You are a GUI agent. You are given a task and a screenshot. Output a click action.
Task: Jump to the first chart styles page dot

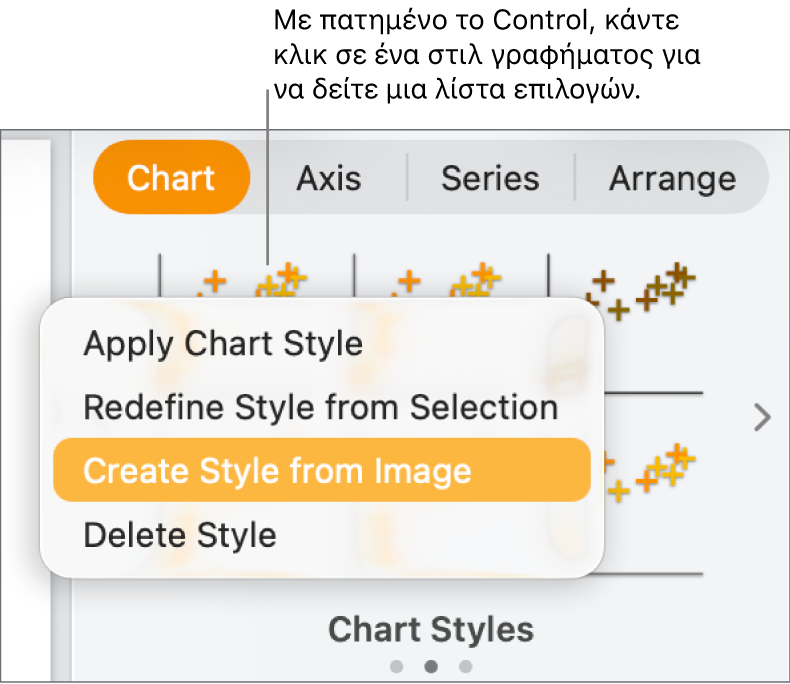tap(397, 666)
